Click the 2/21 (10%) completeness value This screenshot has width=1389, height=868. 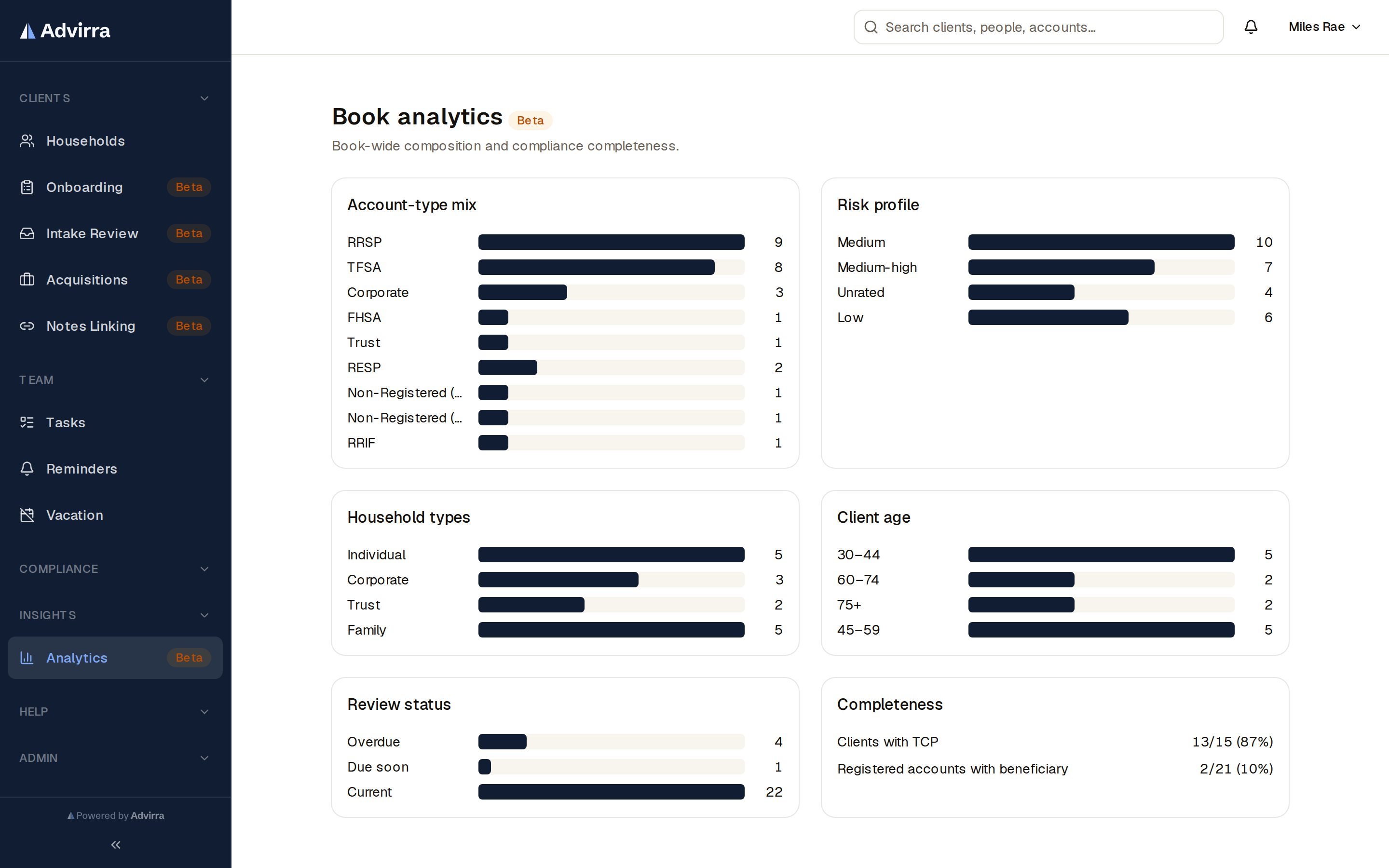[x=1236, y=769]
